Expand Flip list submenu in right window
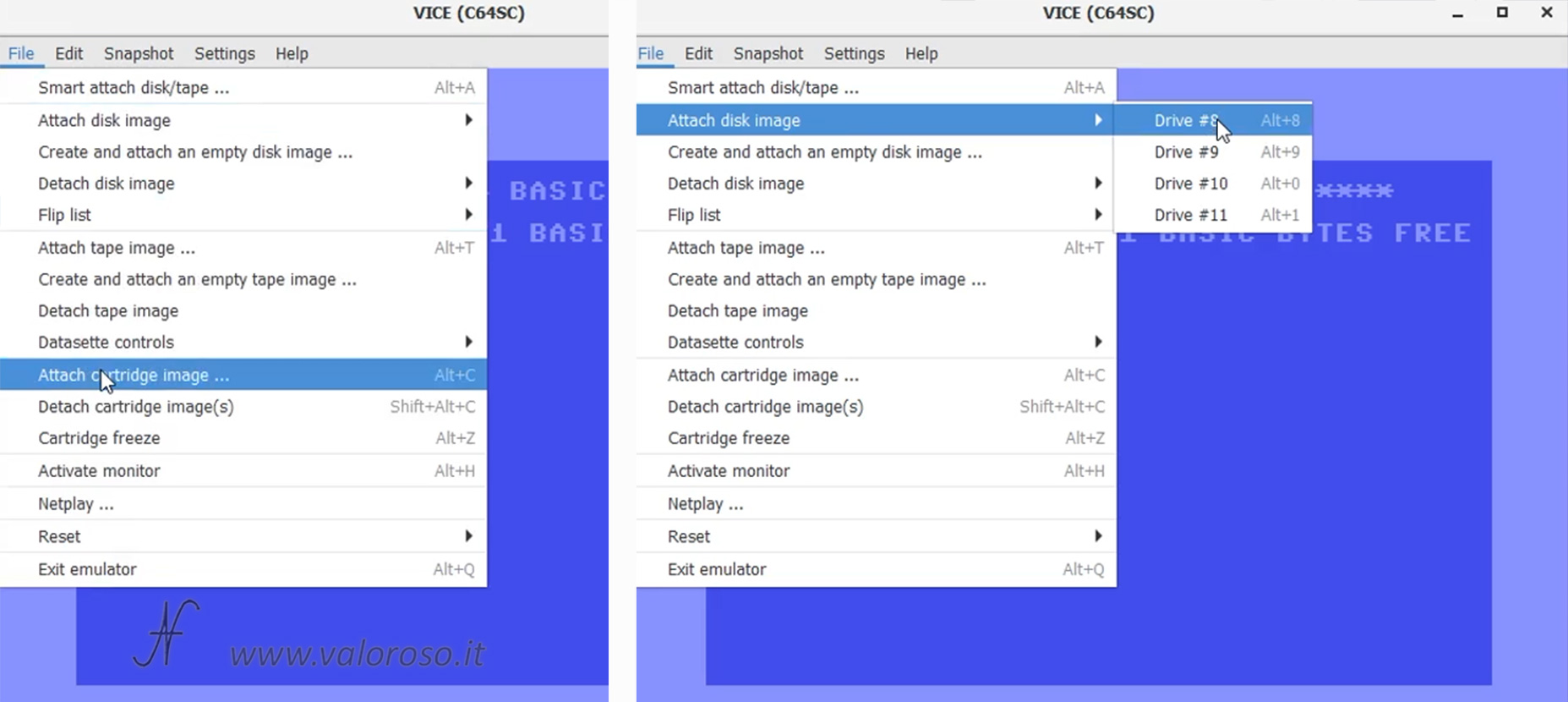Image resolution: width=1568 pixels, height=702 pixels. tap(1098, 215)
